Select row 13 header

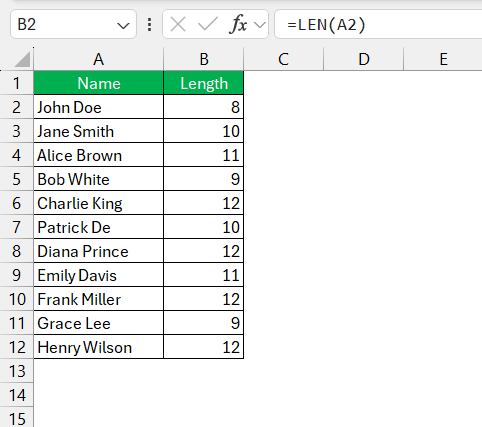(17, 371)
